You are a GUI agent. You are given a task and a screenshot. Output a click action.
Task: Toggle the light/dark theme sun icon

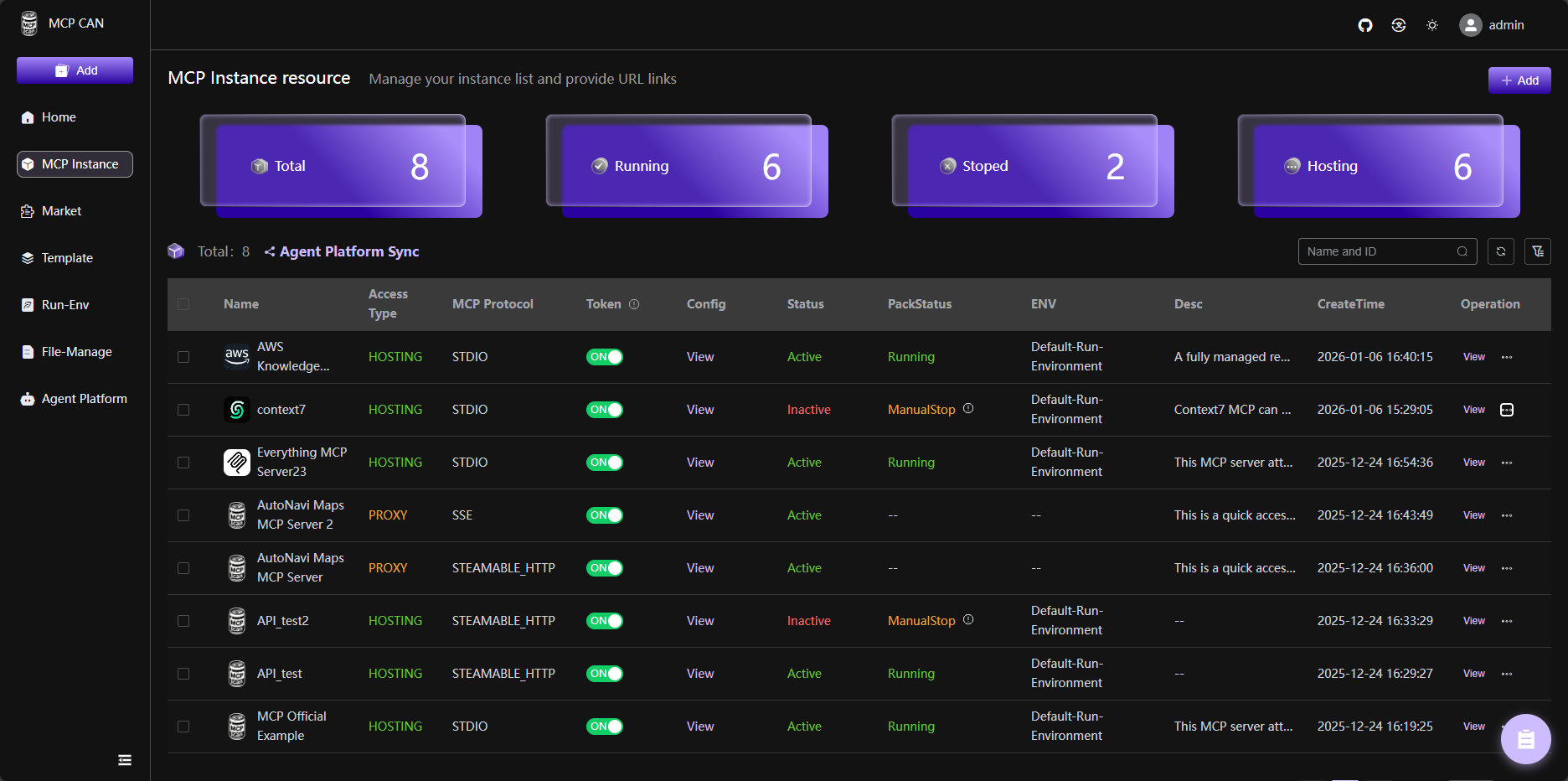(1432, 25)
